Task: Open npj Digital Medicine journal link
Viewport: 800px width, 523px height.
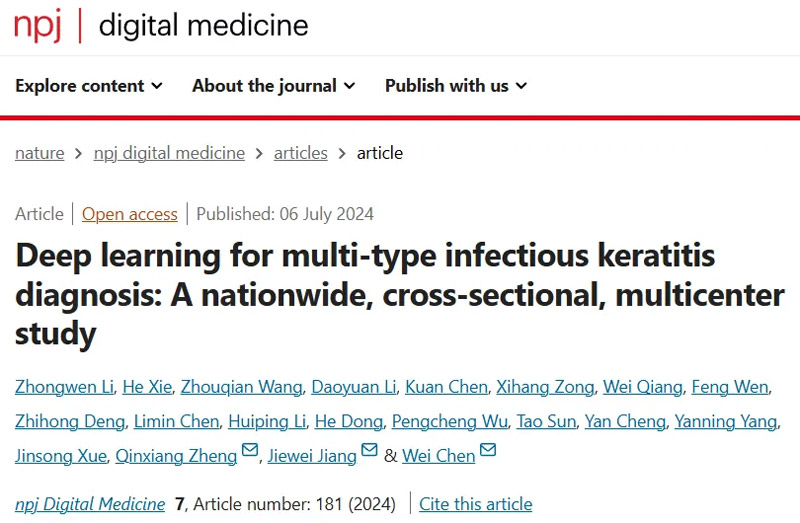Action: [90, 504]
